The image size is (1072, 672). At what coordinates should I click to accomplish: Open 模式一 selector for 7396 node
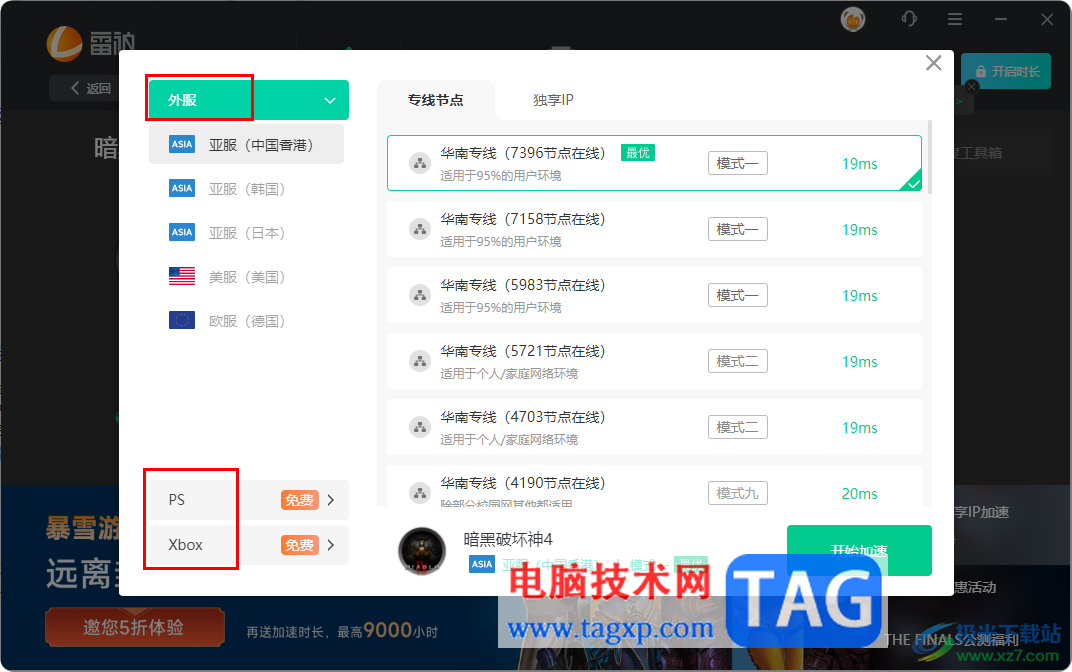click(738, 163)
